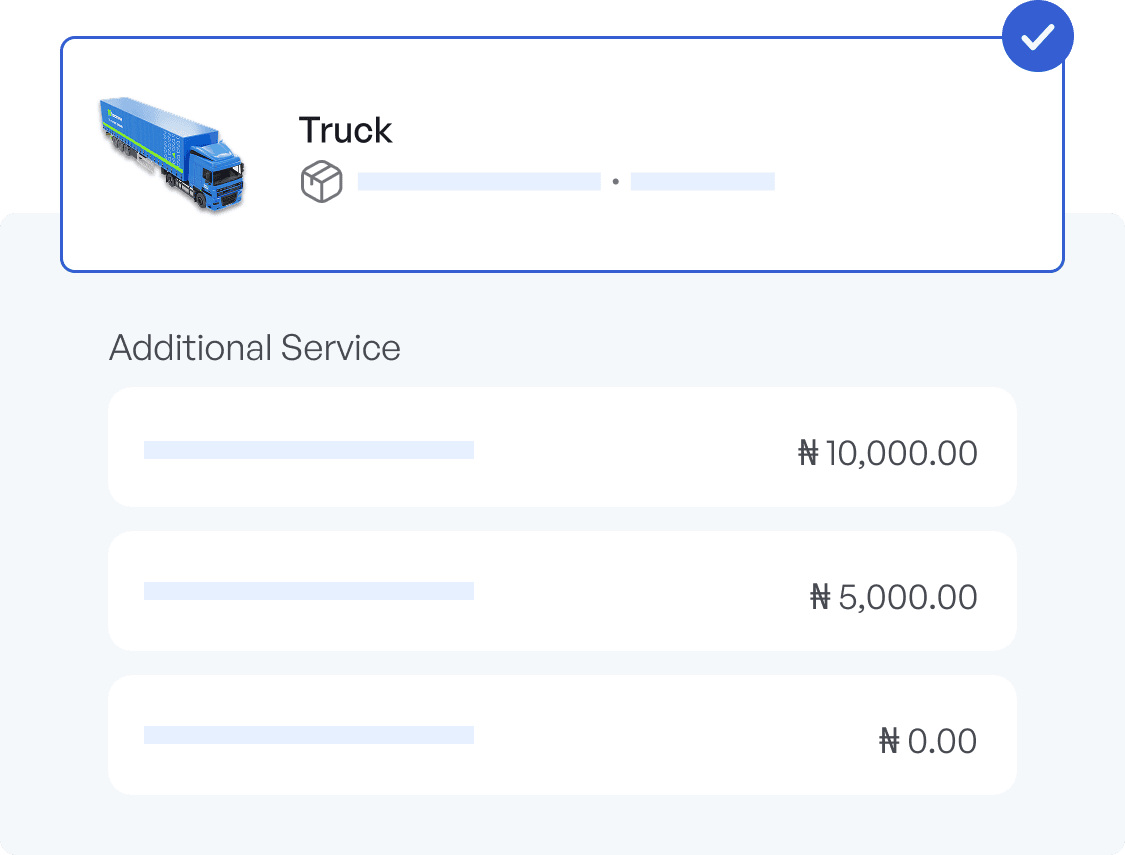Viewport: 1125px width, 855px height.
Task: Click the Truck label text
Action: point(345,130)
